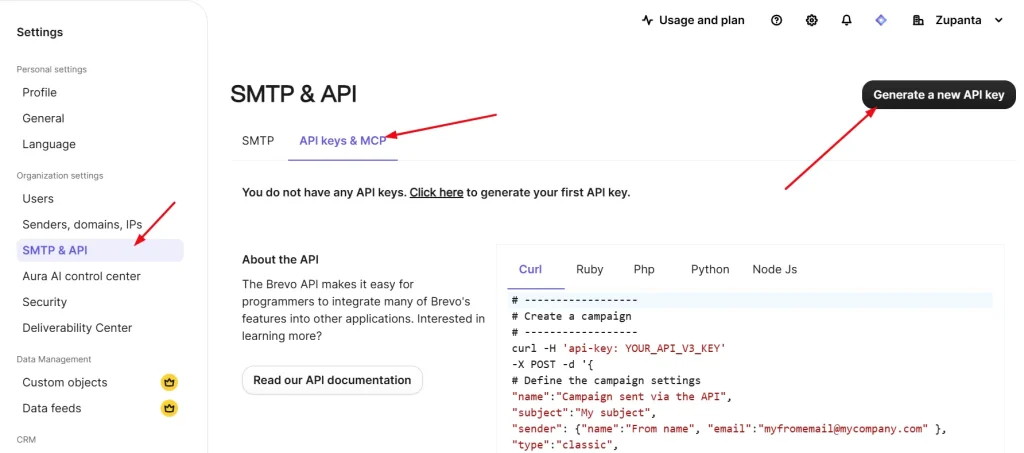Click the crown icon beside Data feeds
This screenshot has height=453, width=1024.
tap(170, 408)
